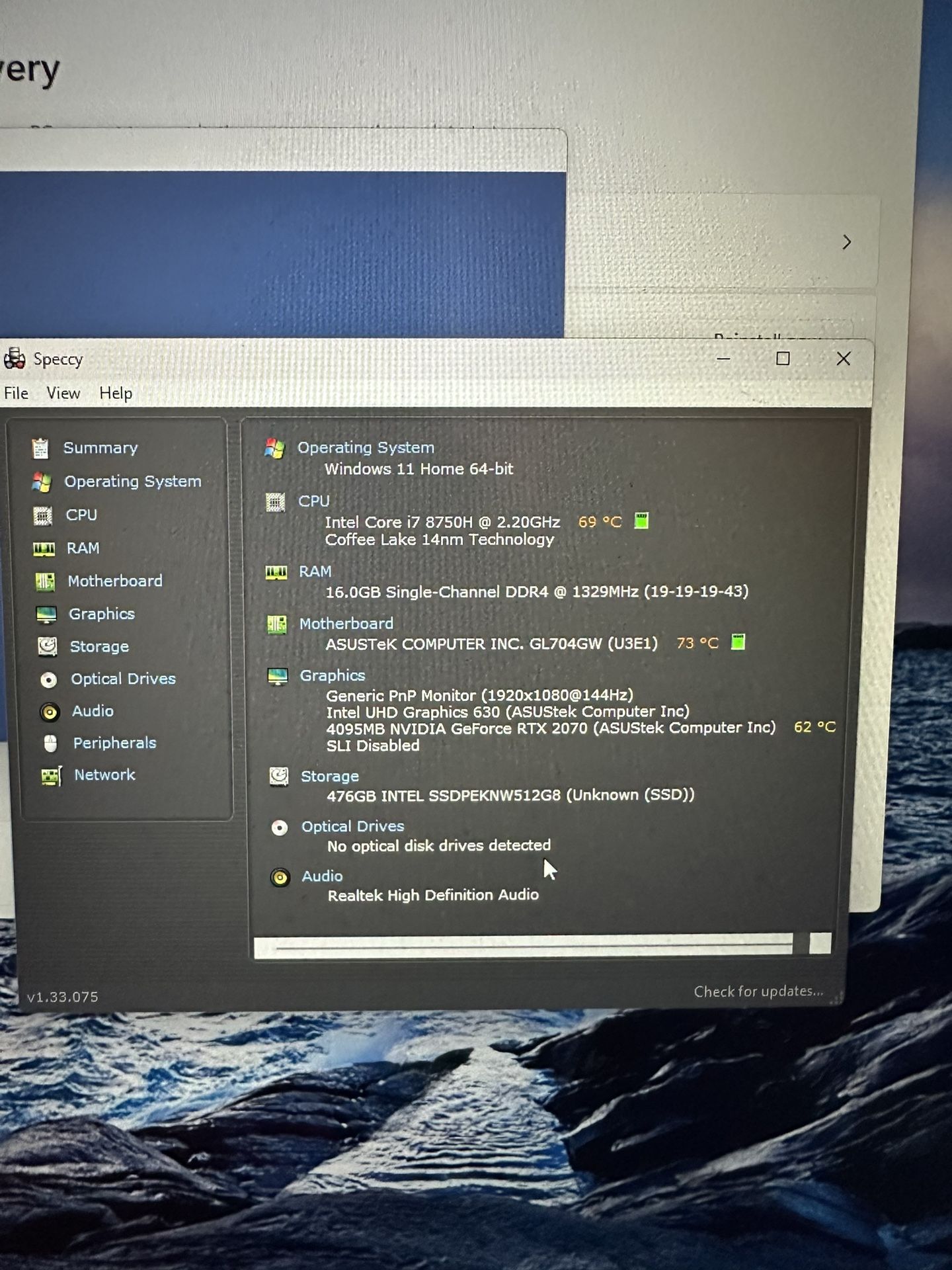This screenshot has width=952, height=1270.
Task: Open the Audio heading link in summary
Action: [x=322, y=876]
